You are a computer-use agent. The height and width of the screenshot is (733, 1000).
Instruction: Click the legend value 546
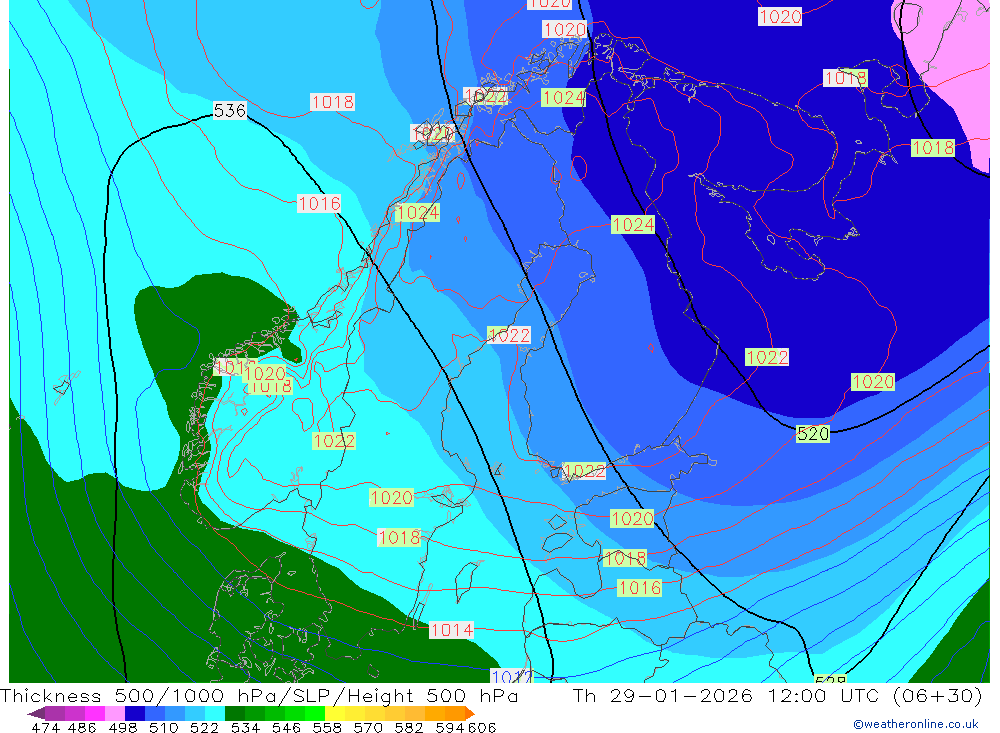pos(286,727)
